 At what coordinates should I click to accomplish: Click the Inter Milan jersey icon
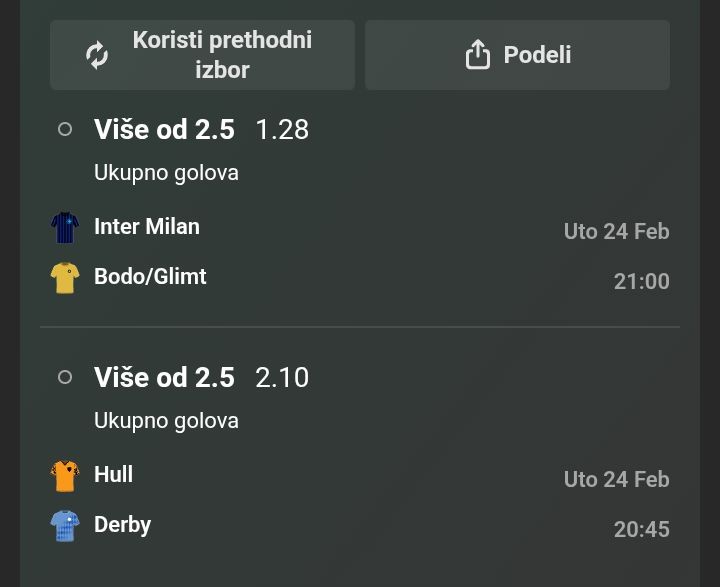pyautogui.click(x=65, y=228)
